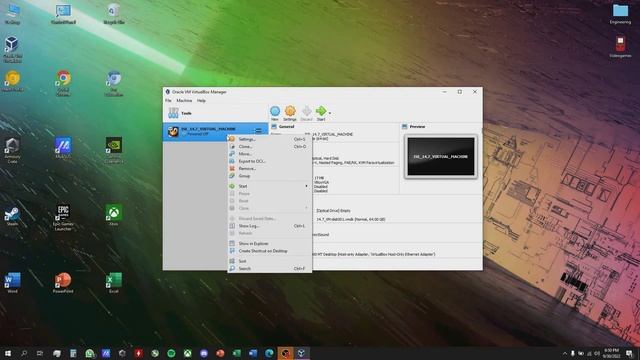Viewport: 640px width, 360px height.
Task: Open Xbox app from the taskbar
Action: click(187, 353)
